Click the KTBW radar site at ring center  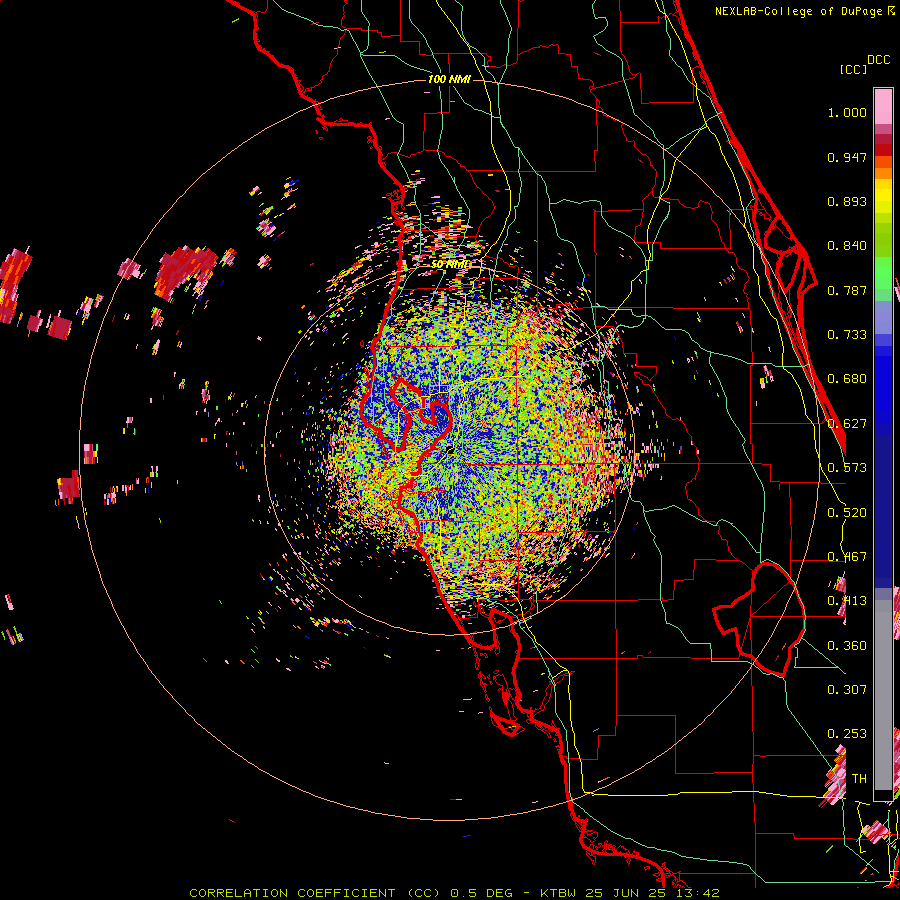tap(451, 451)
